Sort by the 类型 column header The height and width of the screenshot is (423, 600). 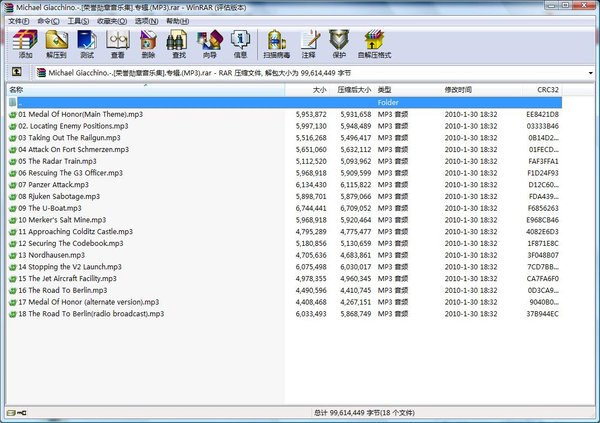[x=407, y=90]
